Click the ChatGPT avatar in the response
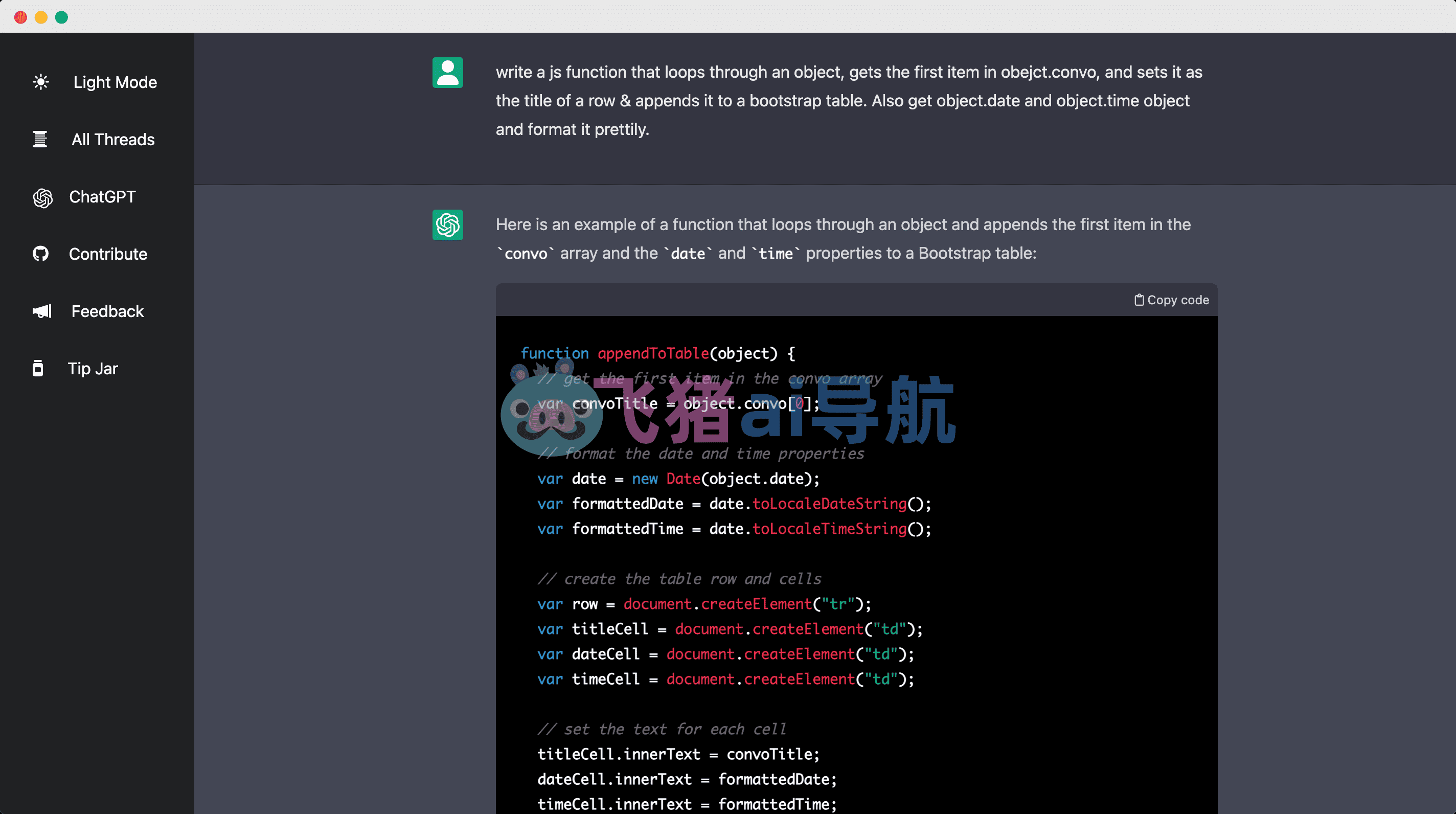Image resolution: width=1456 pixels, height=814 pixels. [448, 225]
